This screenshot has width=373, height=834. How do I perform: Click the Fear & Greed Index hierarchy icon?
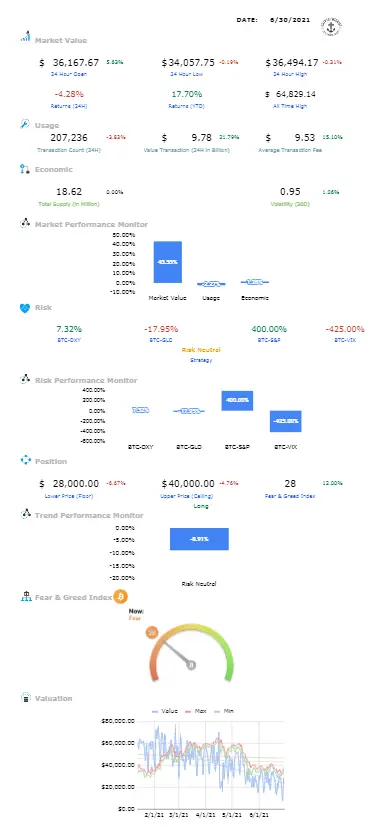point(26,597)
